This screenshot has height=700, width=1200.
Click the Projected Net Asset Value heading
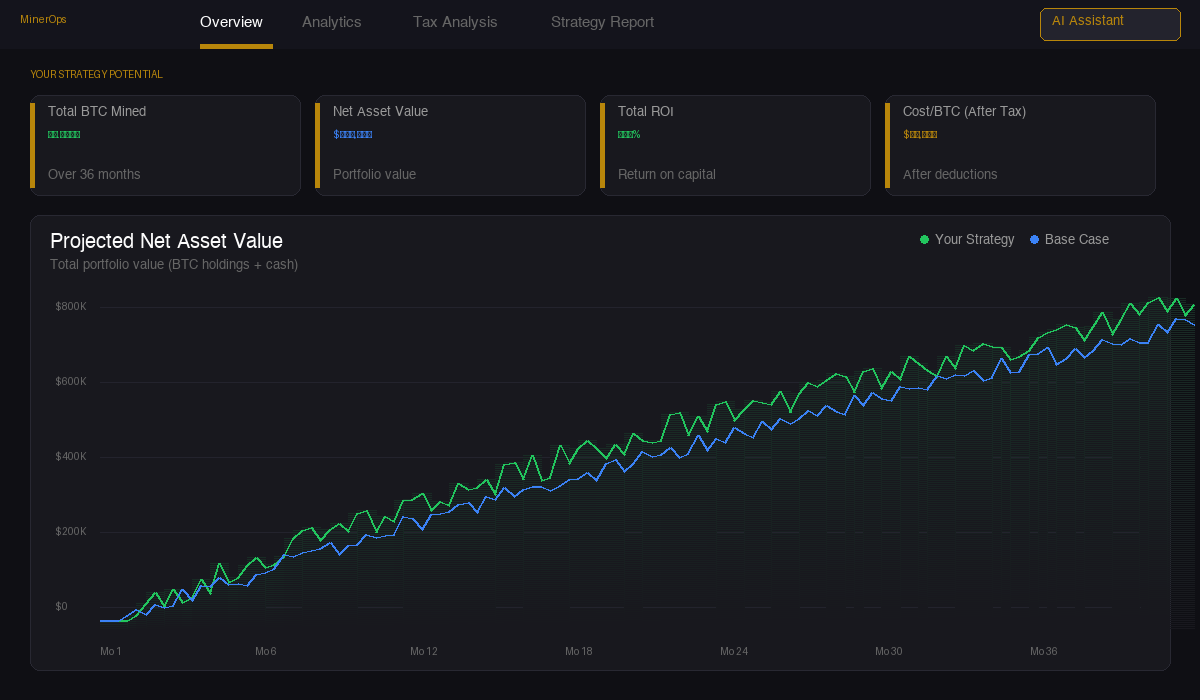click(x=166, y=241)
